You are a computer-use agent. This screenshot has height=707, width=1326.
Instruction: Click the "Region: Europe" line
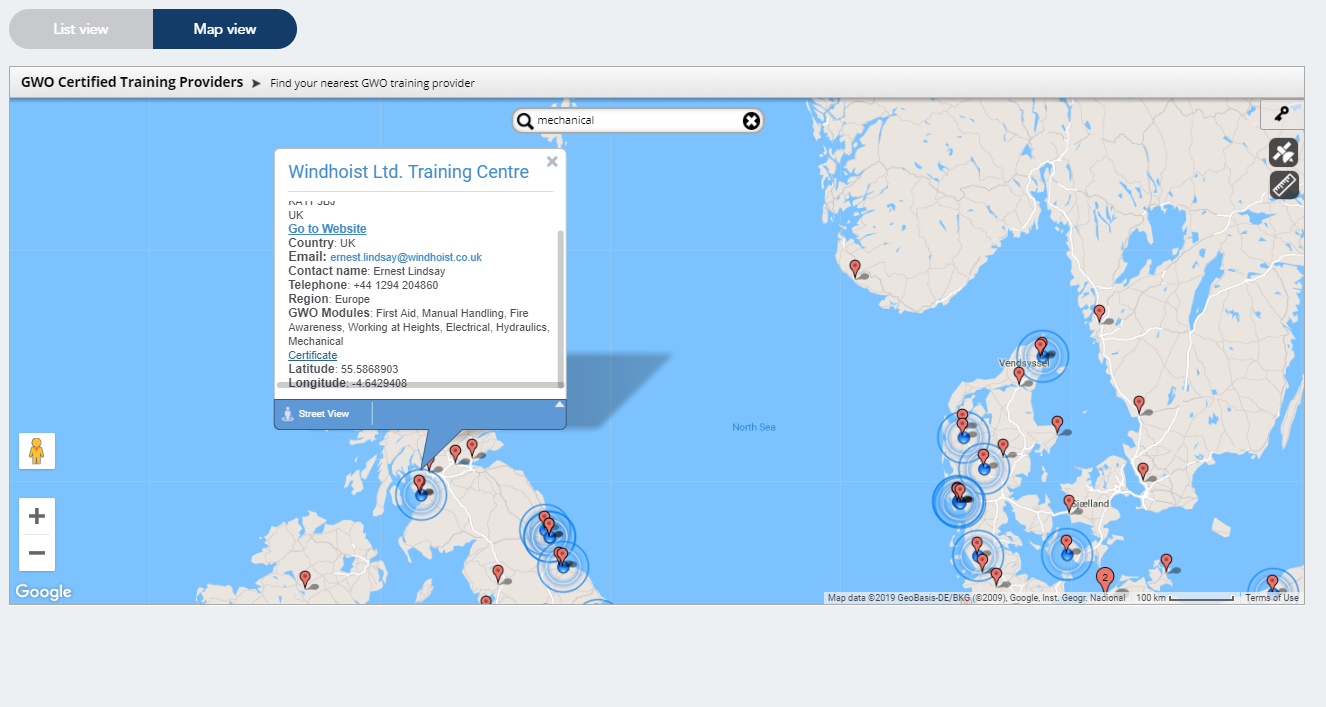pyautogui.click(x=329, y=299)
